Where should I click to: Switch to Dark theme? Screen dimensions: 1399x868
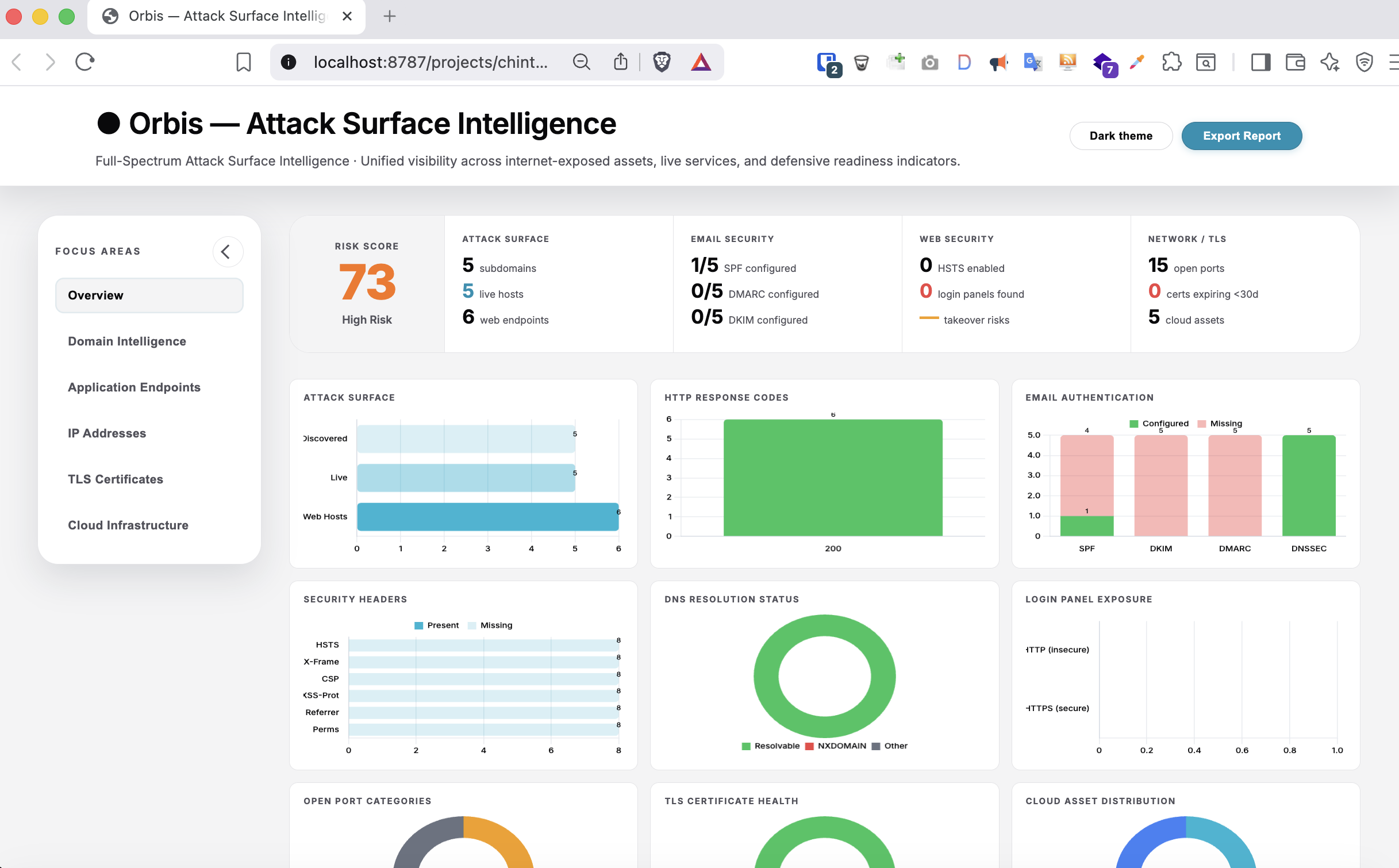pyautogui.click(x=1121, y=136)
